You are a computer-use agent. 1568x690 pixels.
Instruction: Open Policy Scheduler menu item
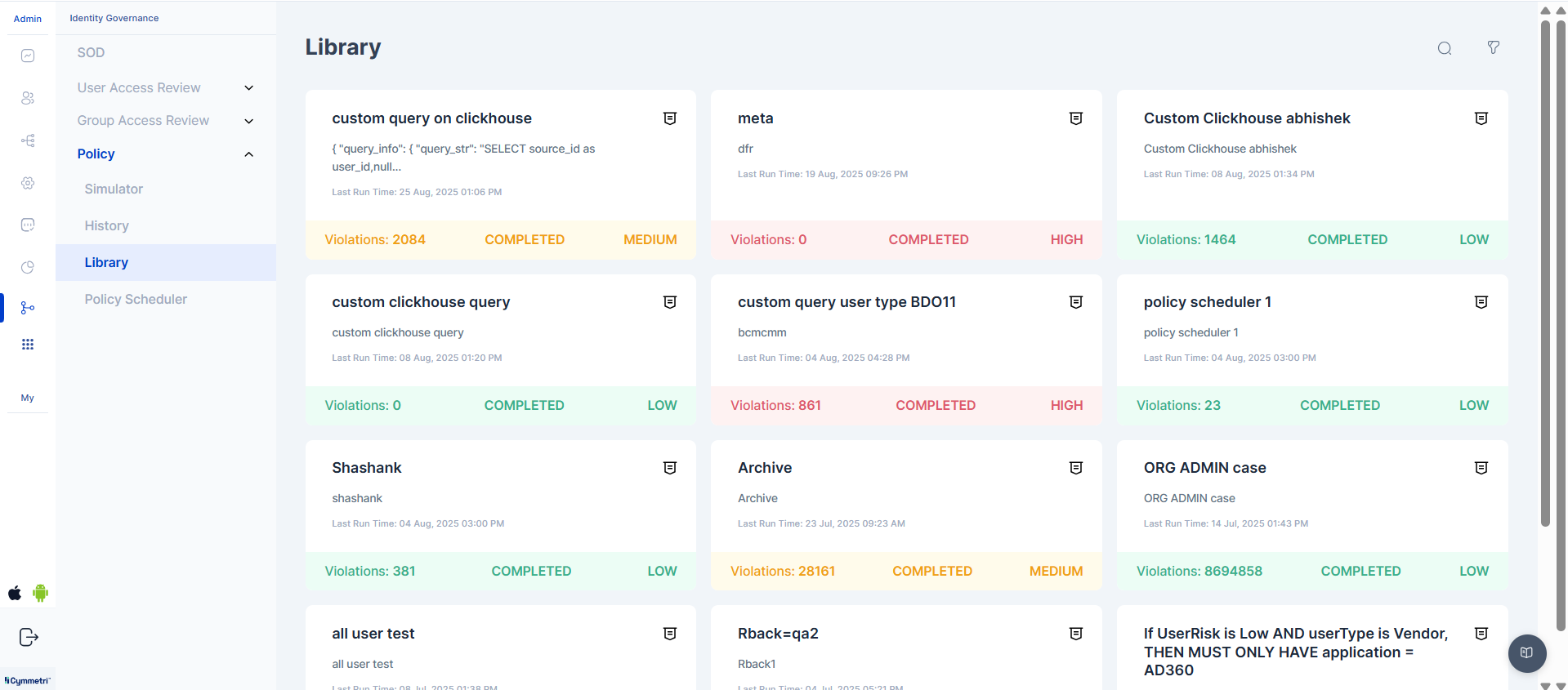coord(136,299)
